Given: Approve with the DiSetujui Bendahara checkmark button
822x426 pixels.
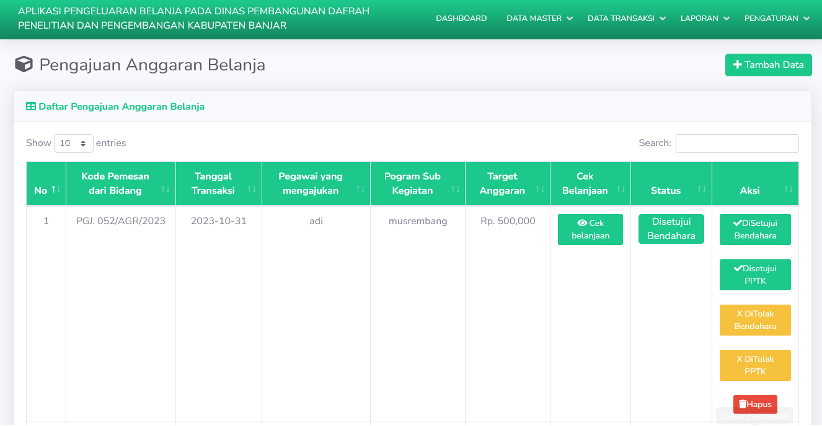Looking at the screenshot, I should [755, 230].
